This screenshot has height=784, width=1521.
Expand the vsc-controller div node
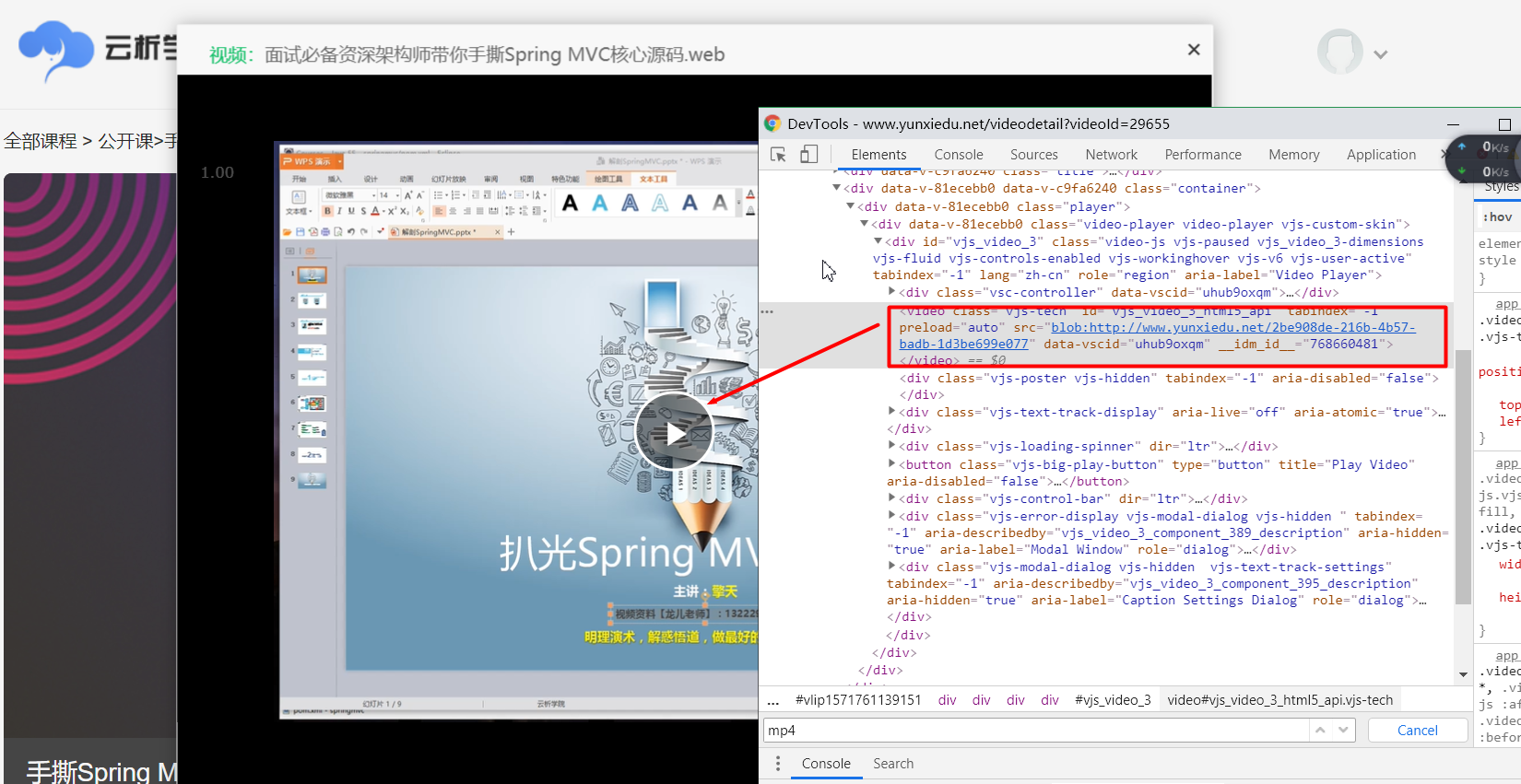point(891,292)
